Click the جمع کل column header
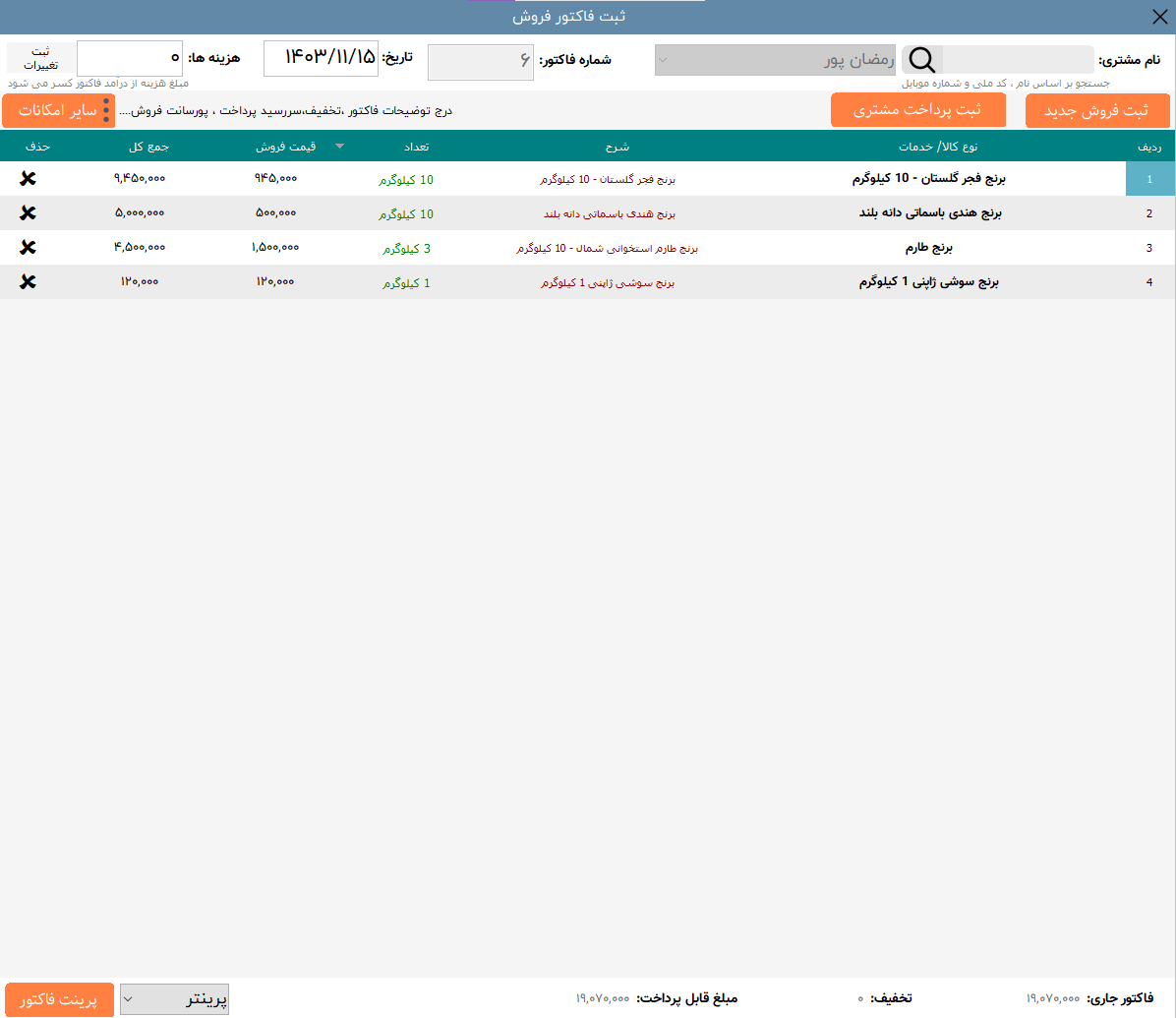This screenshot has height=1018, width=1176. pos(148,147)
